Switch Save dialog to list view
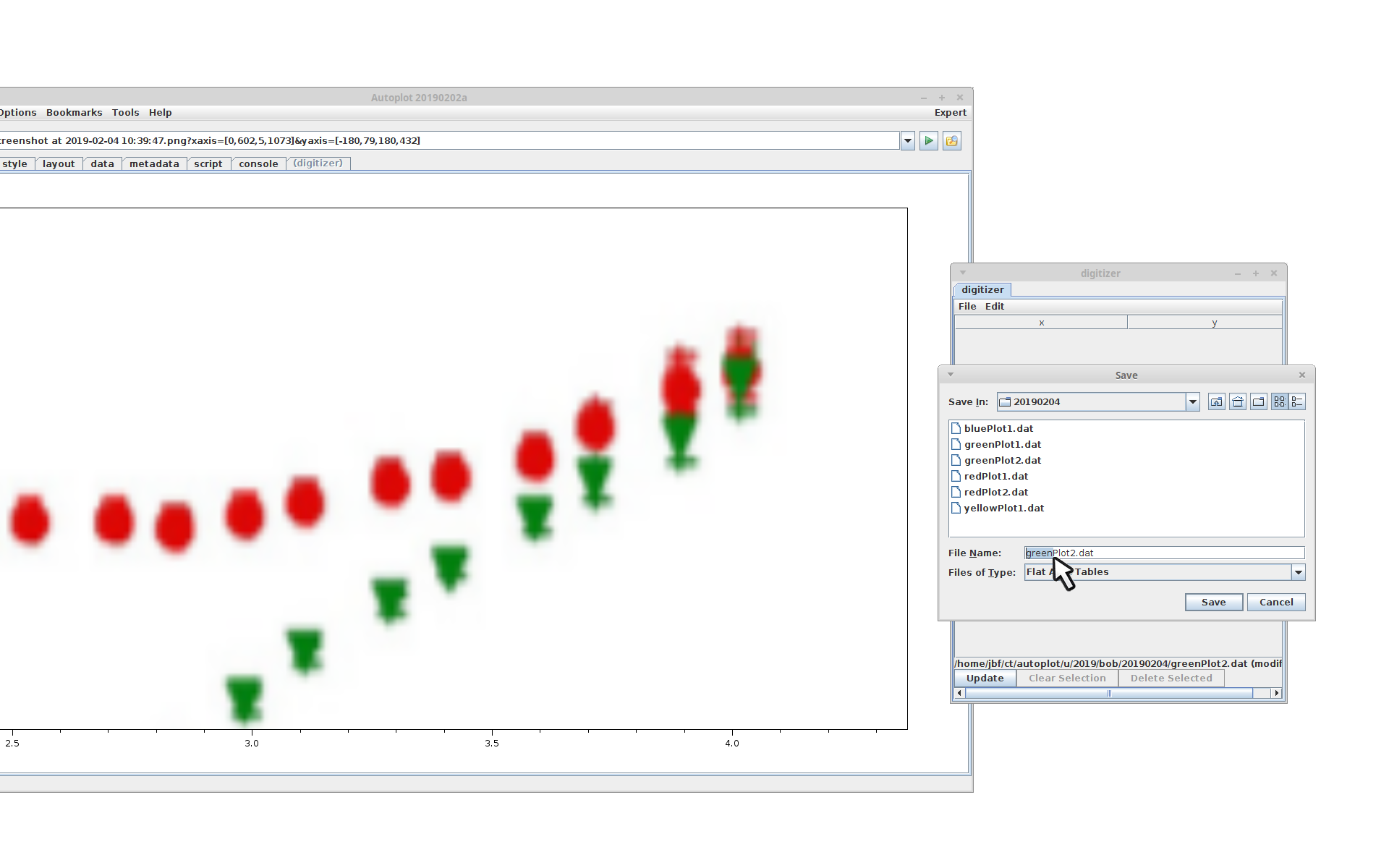The image size is (1389, 868). (x=1280, y=402)
